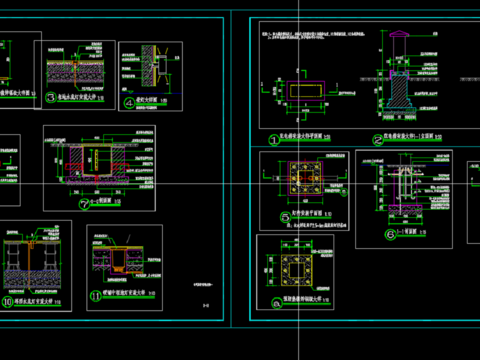Select the orange pipe in ground light detail 3

click(75, 74)
